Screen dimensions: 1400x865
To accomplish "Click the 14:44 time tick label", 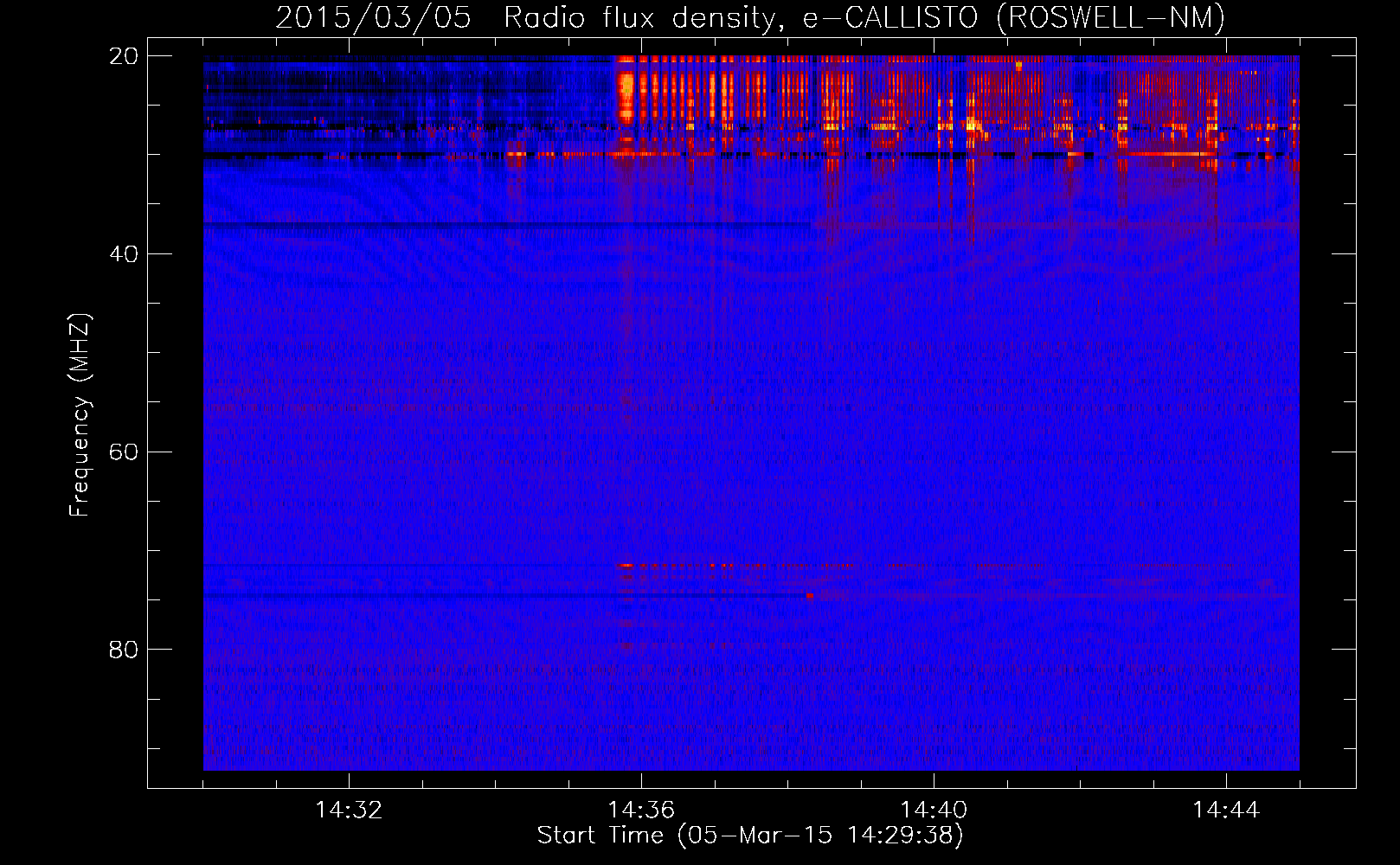I will 1226,811.
